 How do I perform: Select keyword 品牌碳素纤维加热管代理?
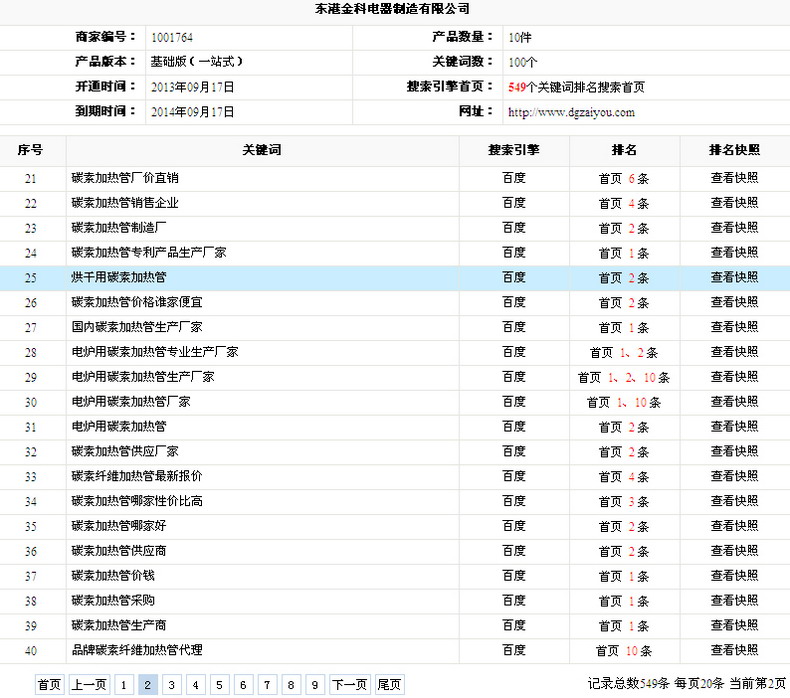137,650
